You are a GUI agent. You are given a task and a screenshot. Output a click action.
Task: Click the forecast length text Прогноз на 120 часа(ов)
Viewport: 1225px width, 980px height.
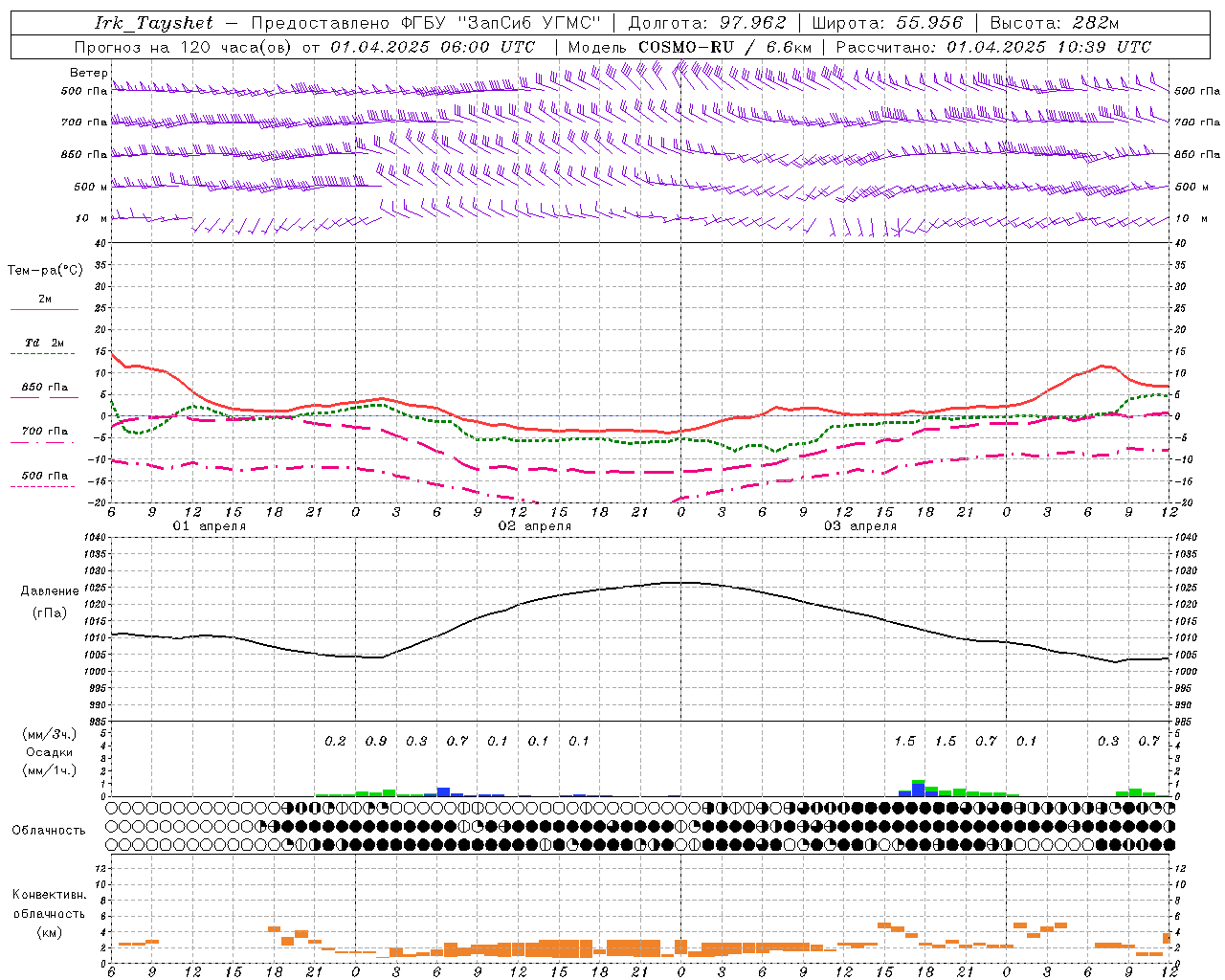tap(184, 47)
